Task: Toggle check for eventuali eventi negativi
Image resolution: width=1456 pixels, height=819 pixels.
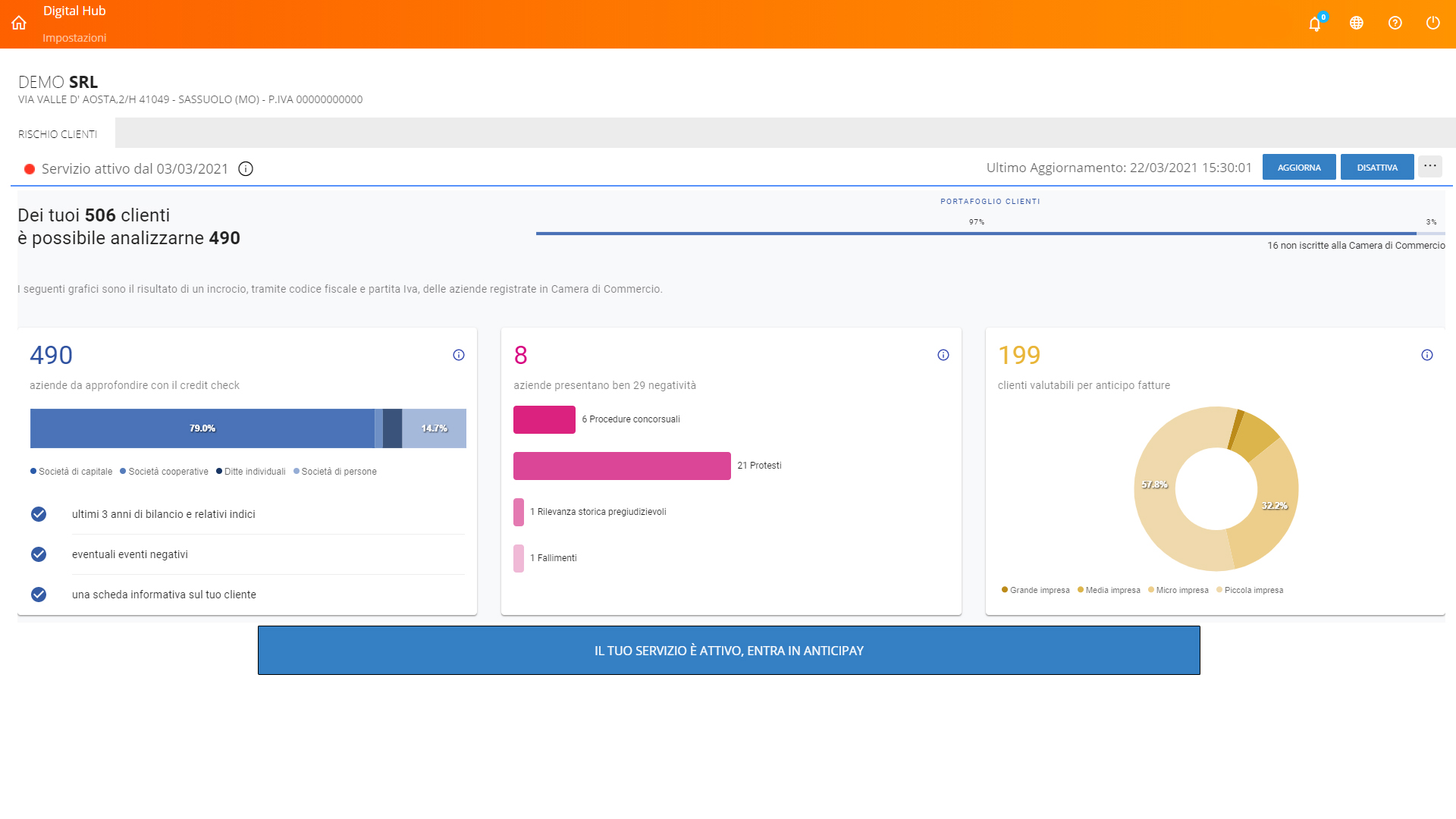Action: (39, 554)
